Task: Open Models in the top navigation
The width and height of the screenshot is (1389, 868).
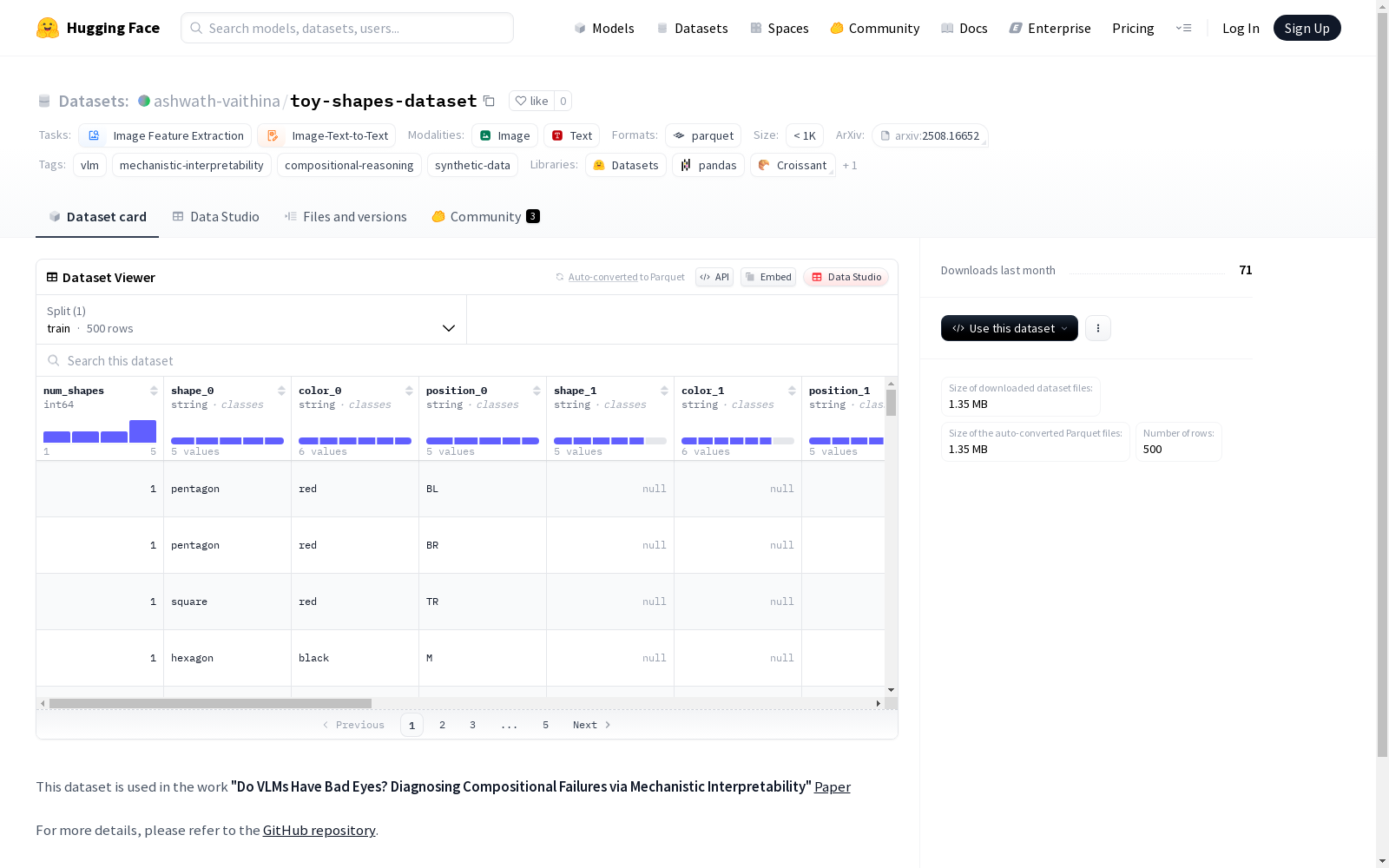Action: click(x=604, y=28)
